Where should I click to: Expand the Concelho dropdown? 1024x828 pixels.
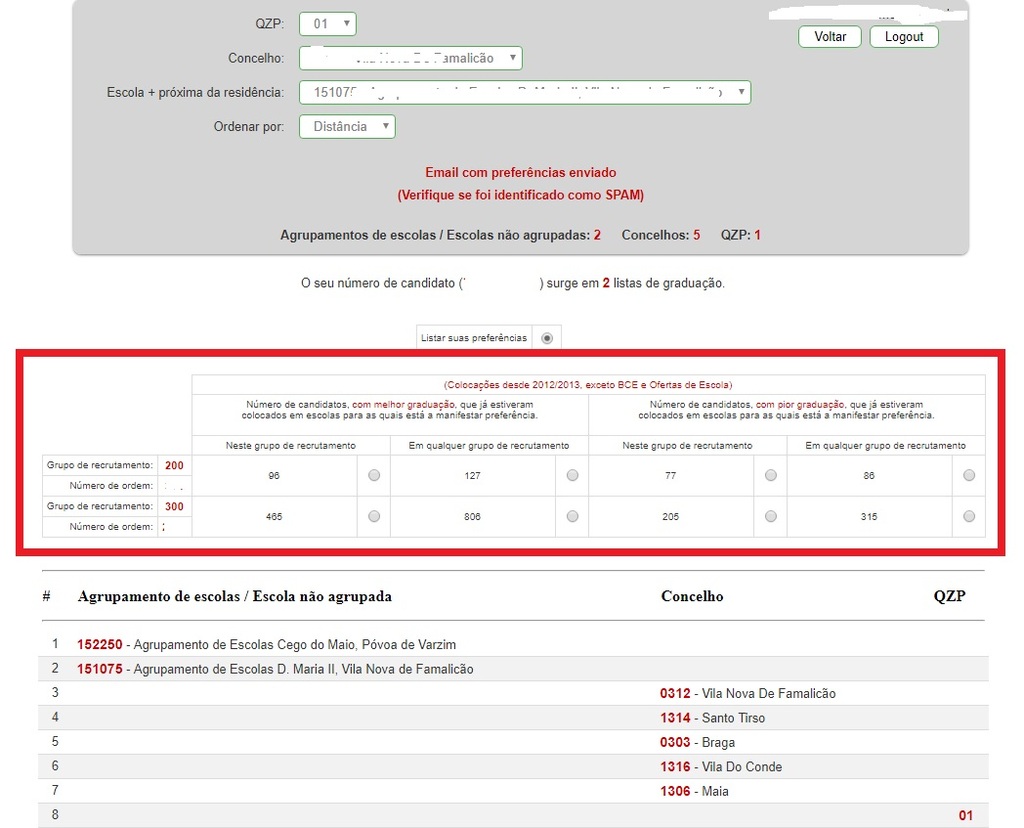point(410,58)
